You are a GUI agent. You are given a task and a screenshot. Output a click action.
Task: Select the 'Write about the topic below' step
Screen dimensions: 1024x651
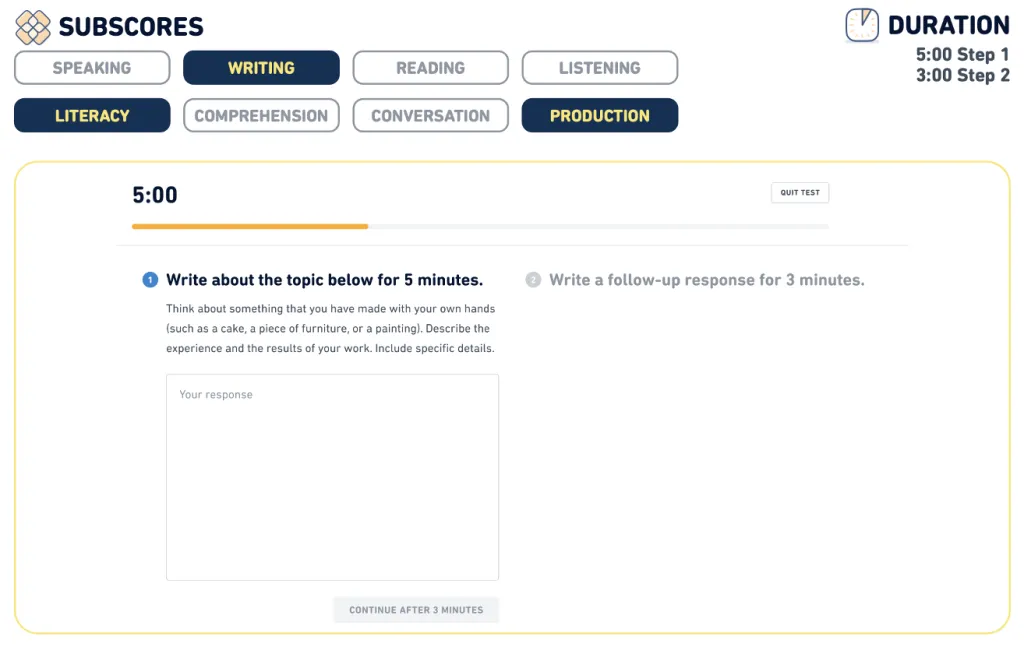coord(324,280)
